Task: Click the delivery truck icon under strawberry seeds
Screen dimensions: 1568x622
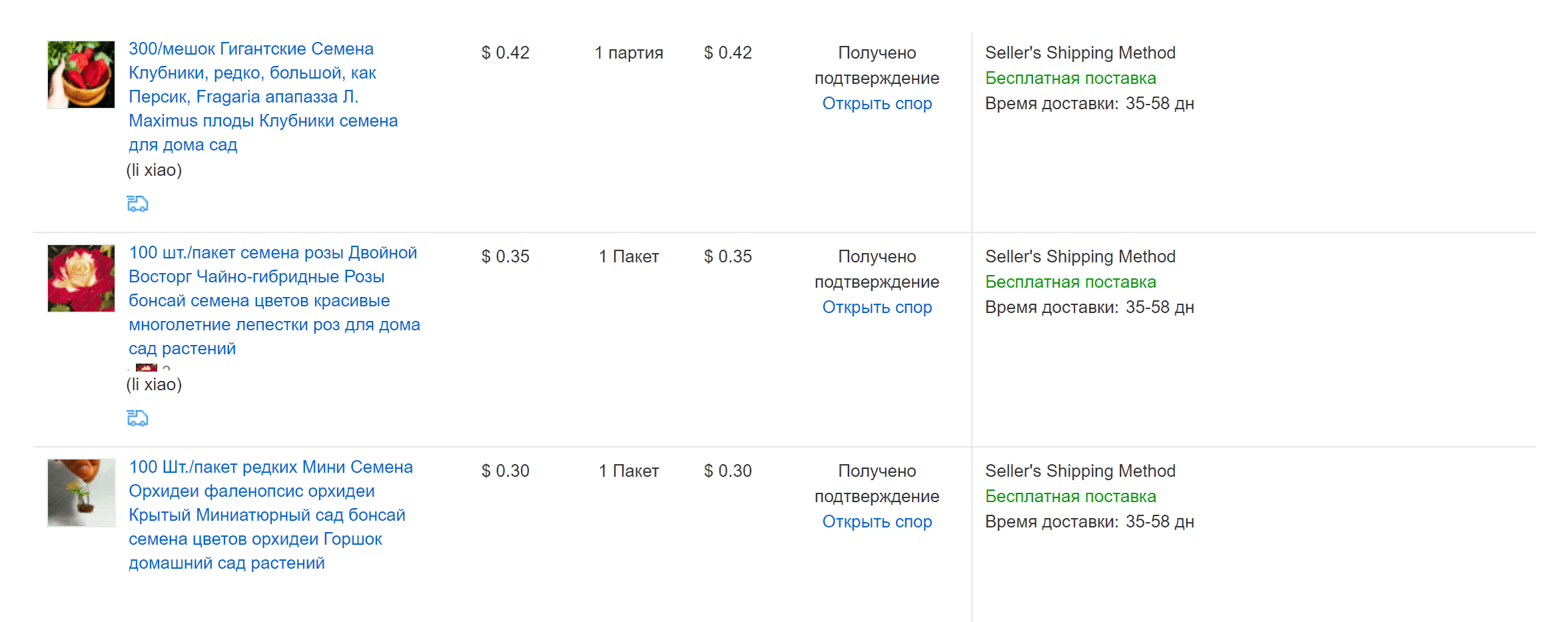Action: point(137,204)
